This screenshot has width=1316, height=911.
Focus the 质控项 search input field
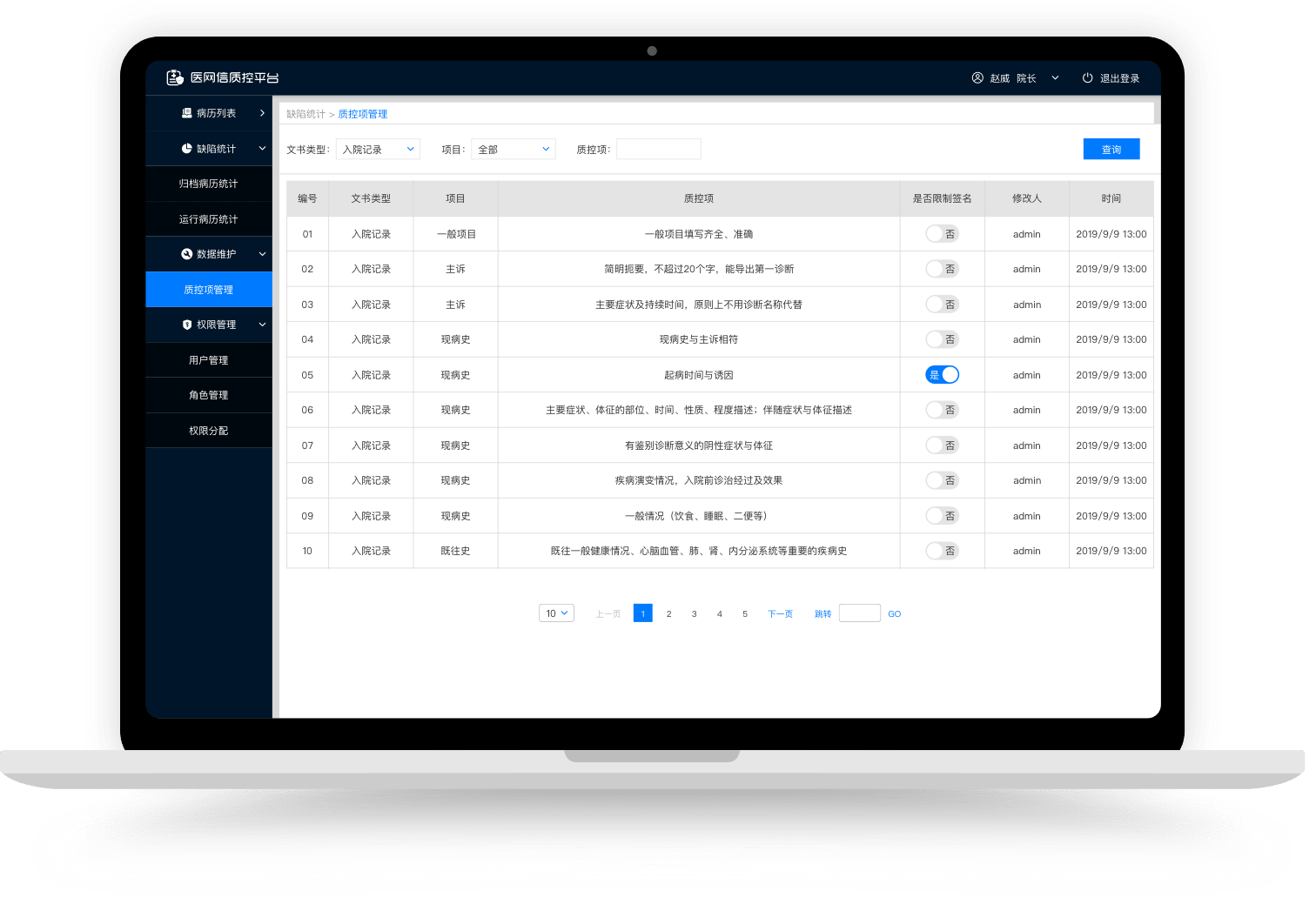tap(659, 150)
